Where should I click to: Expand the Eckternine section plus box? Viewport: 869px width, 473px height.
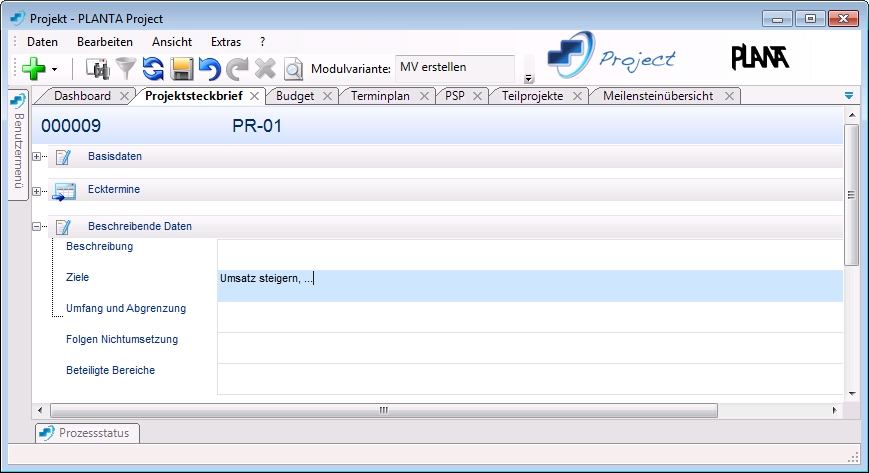37,192
